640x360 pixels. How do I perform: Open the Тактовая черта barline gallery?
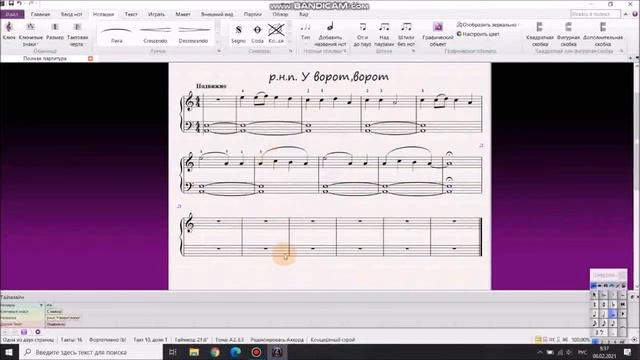77,34
